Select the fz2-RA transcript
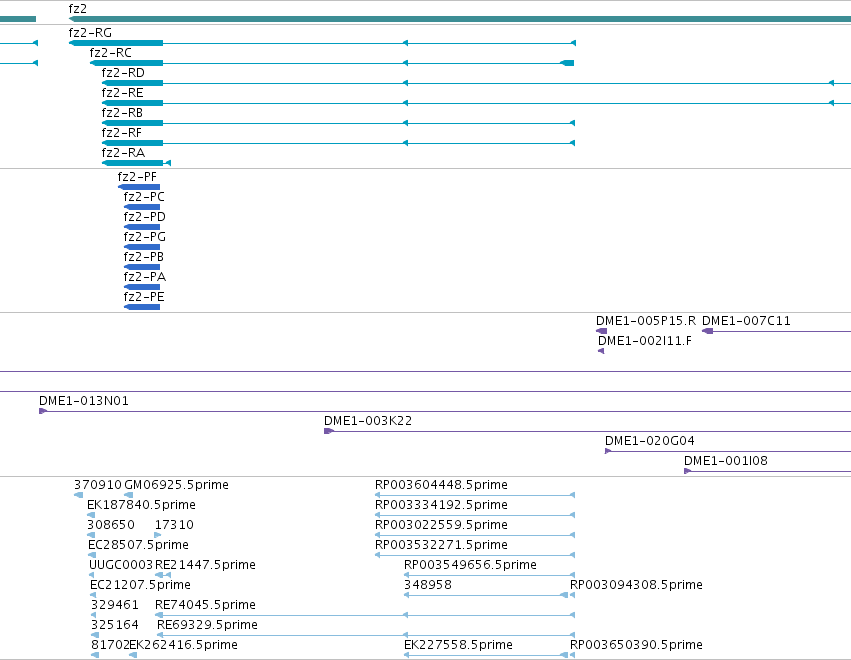This screenshot has width=851, height=660. [x=136, y=163]
